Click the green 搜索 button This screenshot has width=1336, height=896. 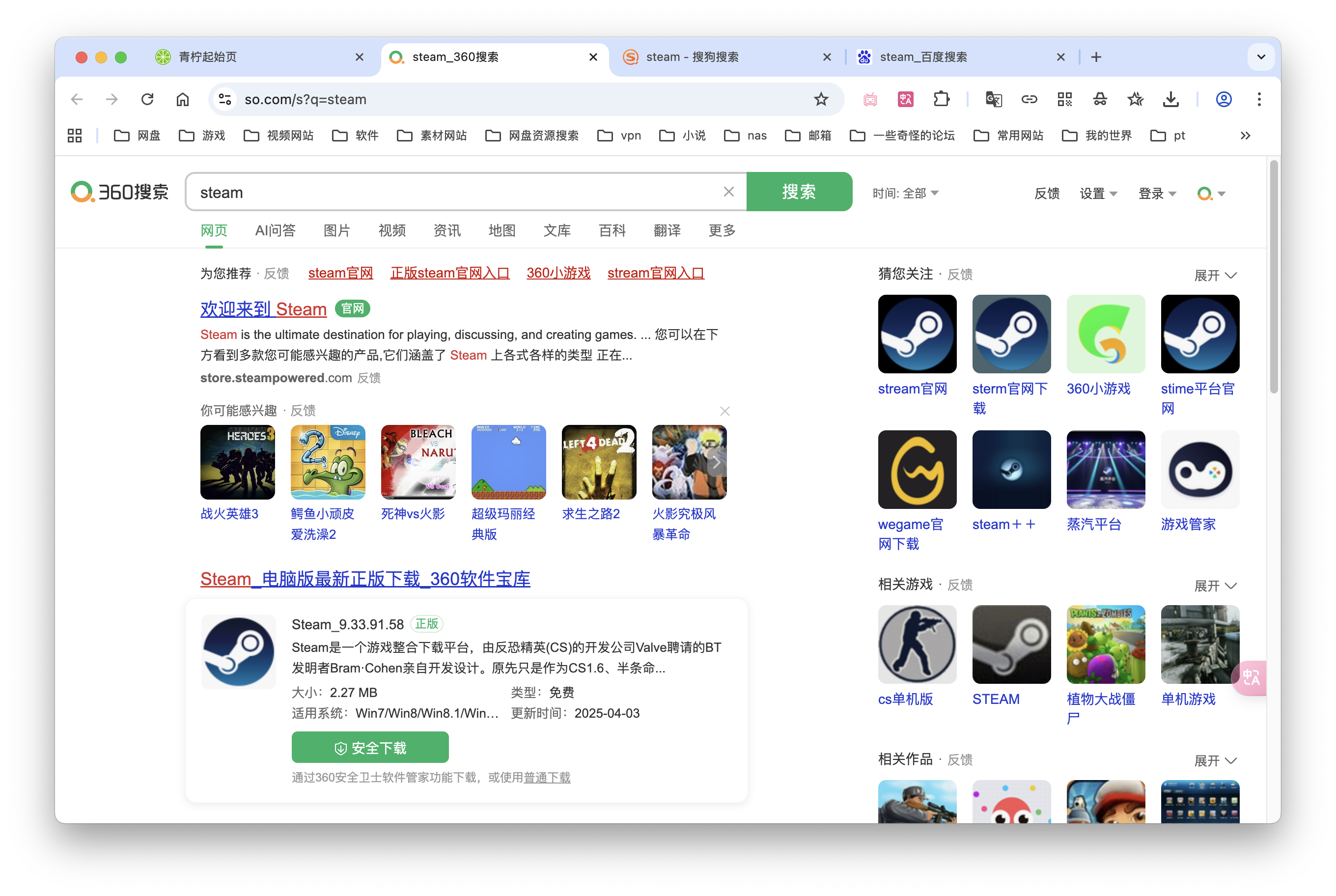pyautogui.click(x=800, y=192)
